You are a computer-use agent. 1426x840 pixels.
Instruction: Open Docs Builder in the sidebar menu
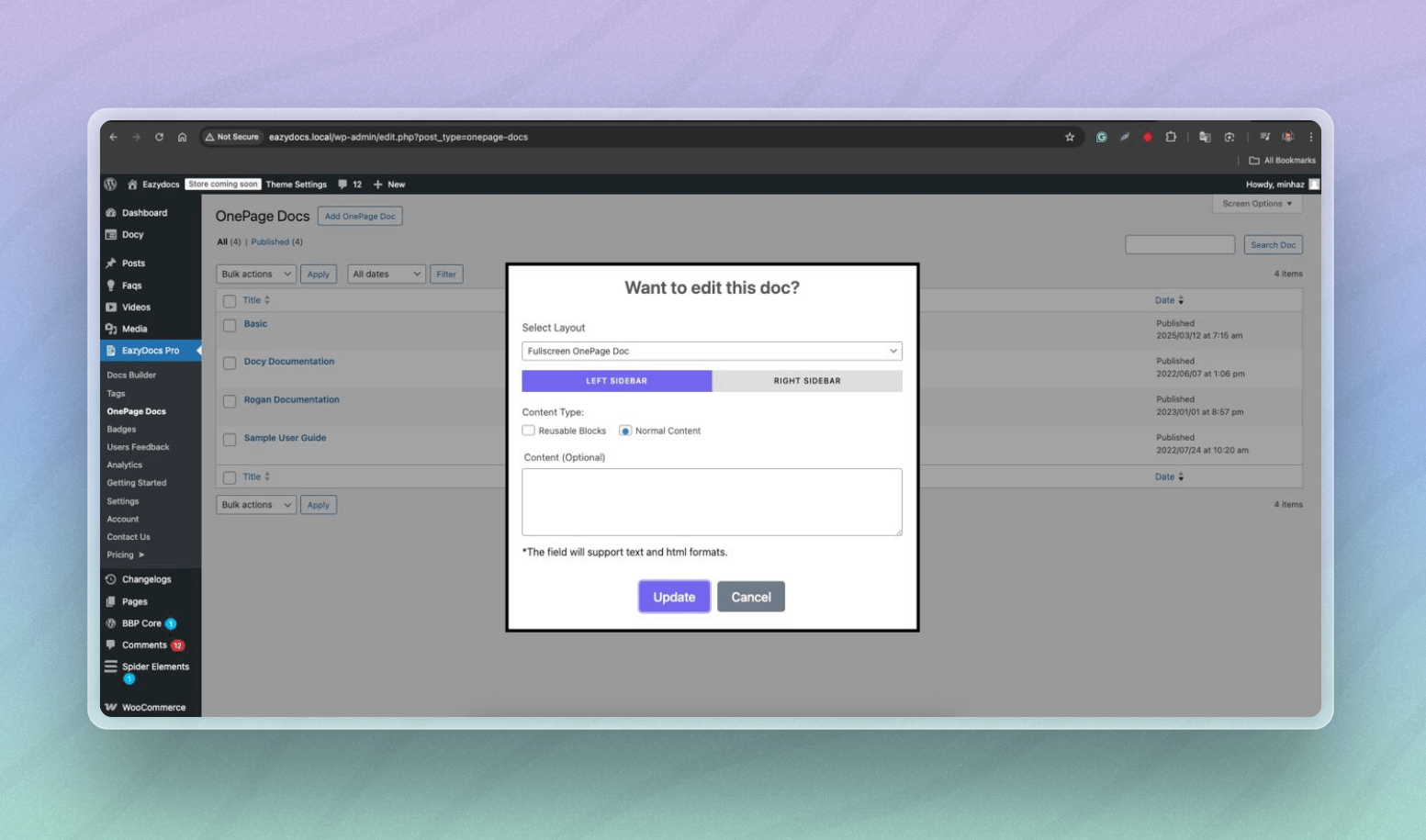coord(131,375)
